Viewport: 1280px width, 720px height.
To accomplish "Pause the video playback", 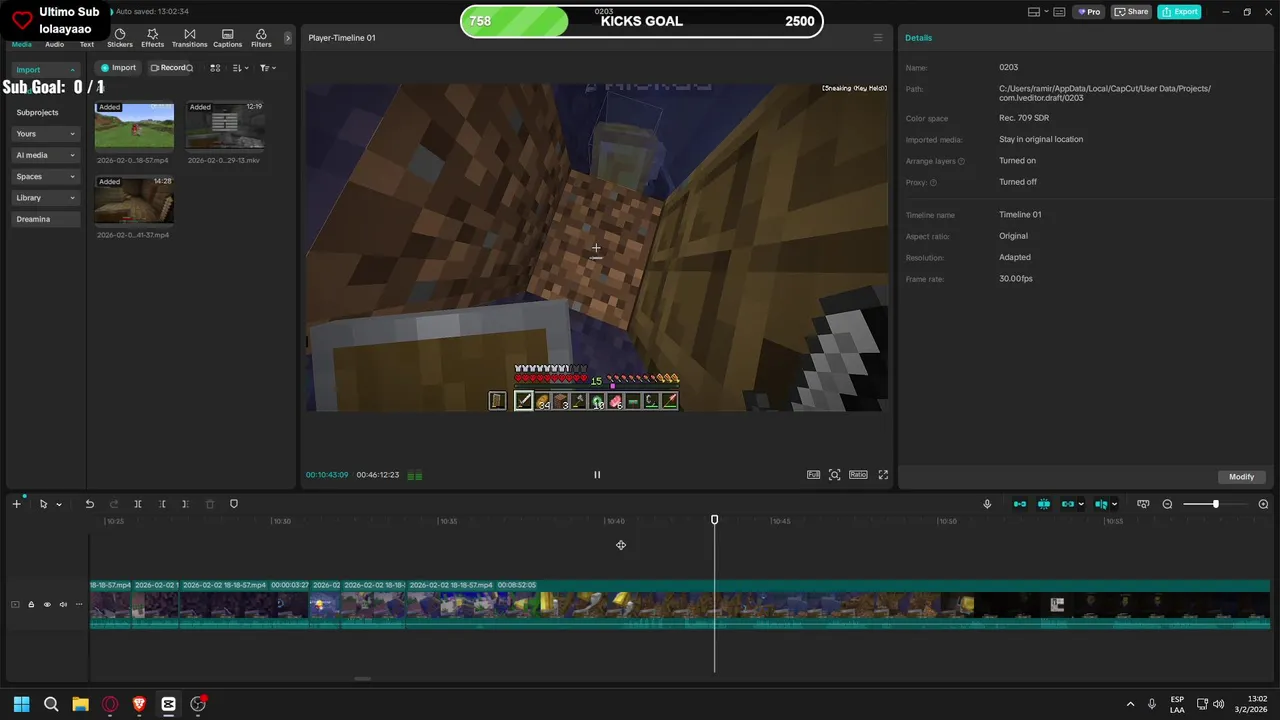I will tap(597, 475).
